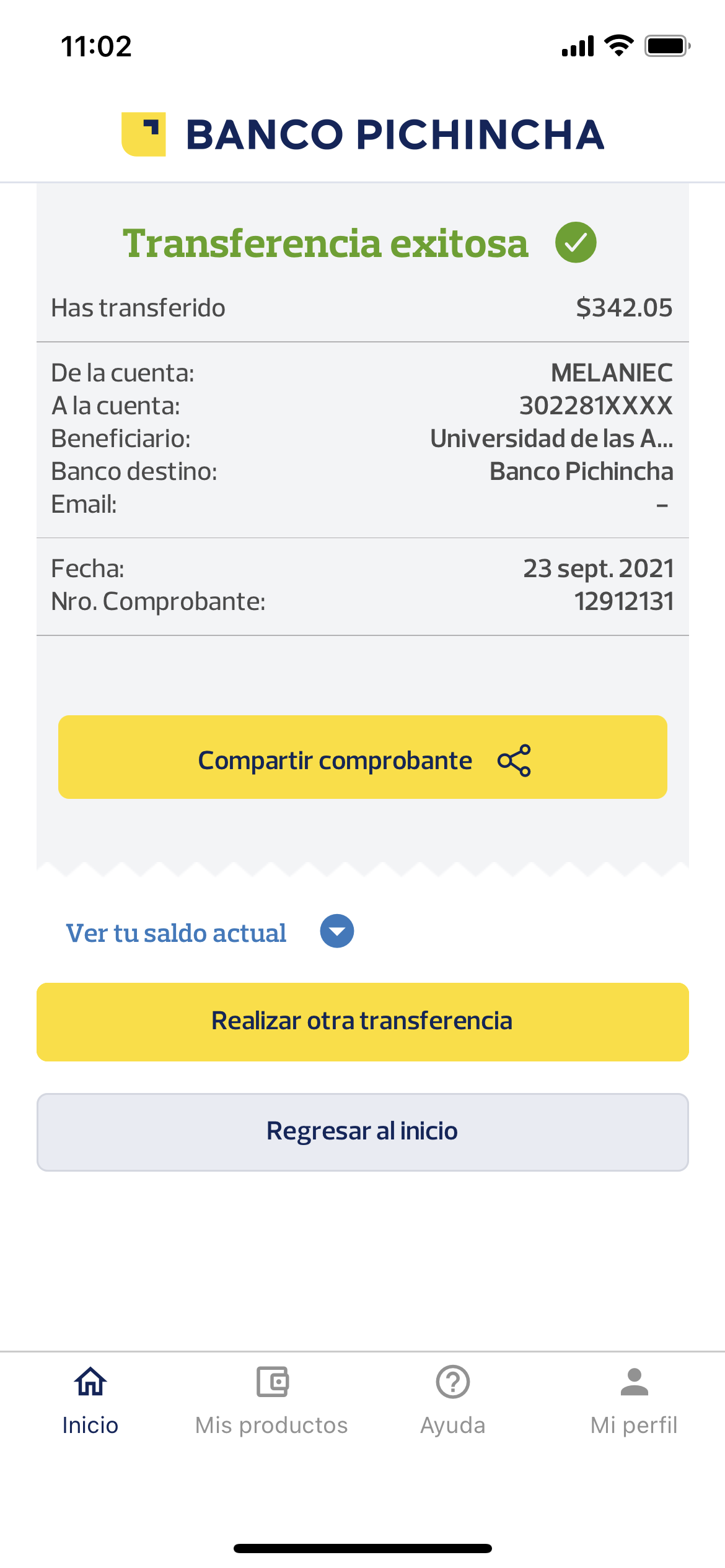Show balance via Ver tu saldo actual

coord(176,933)
